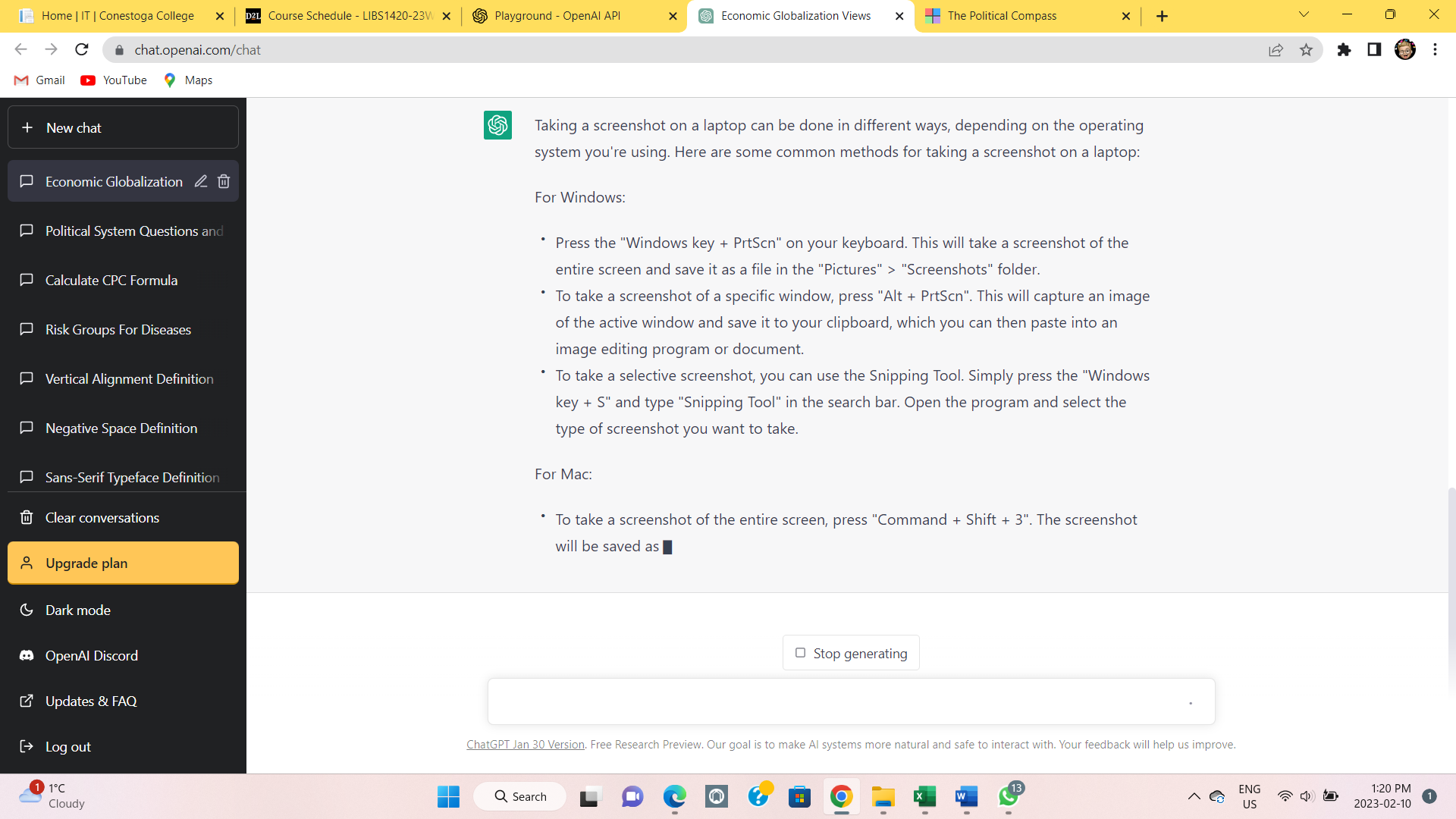The height and width of the screenshot is (819, 1456).
Task: Expand the tab search dropdown chevron
Action: point(1304,14)
